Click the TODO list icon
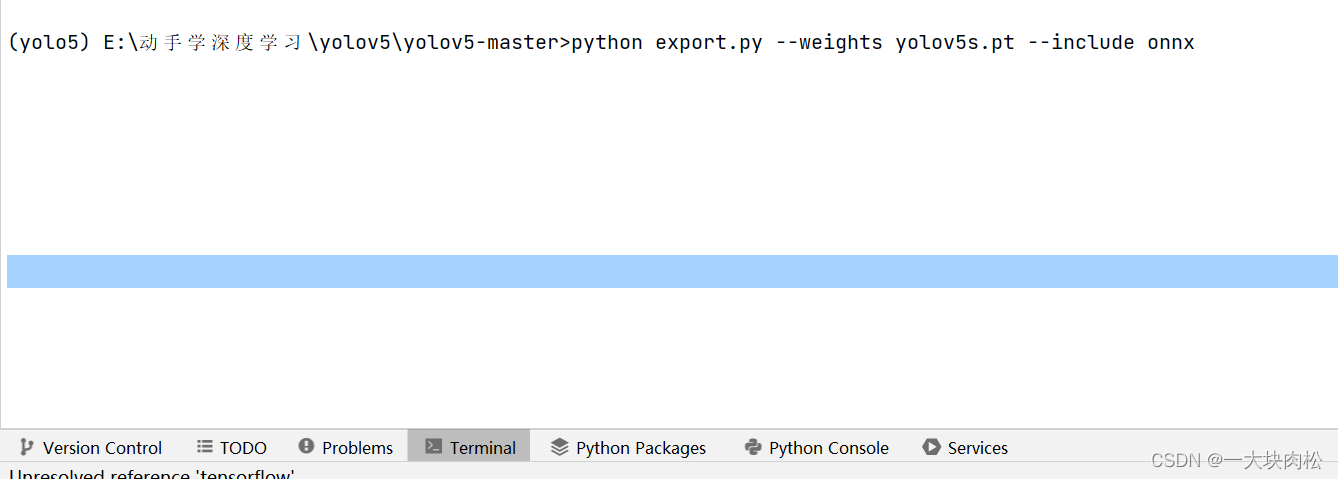The image size is (1338, 479). point(205,447)
